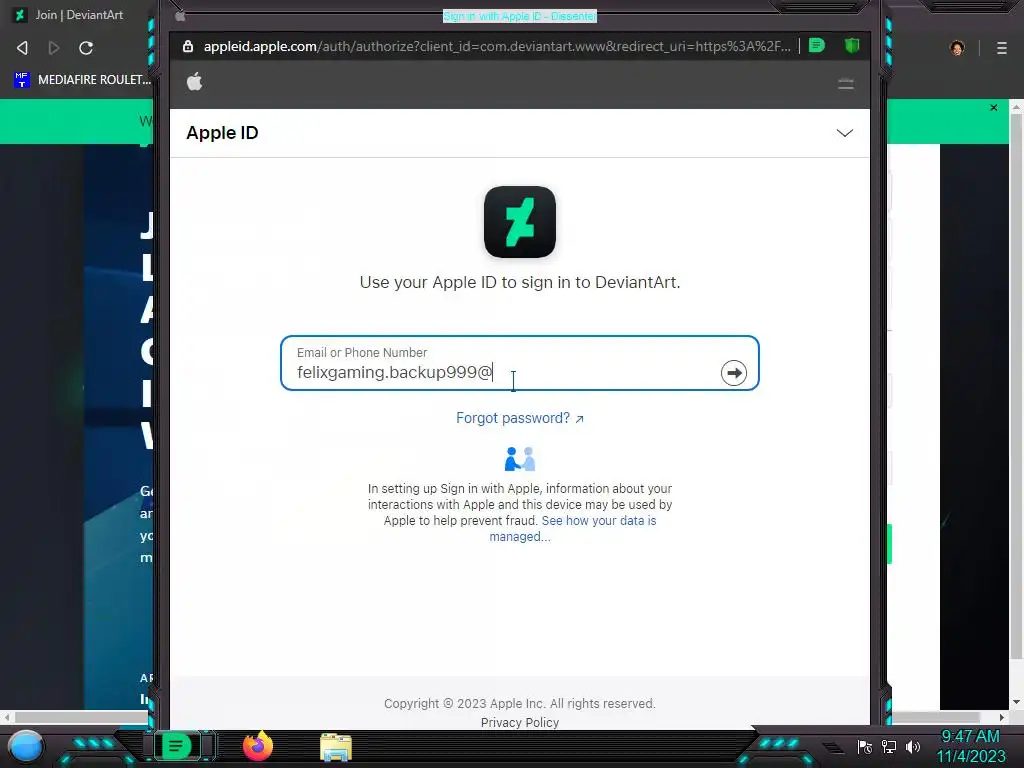Open the browser profile avatar
This screenshot has width=1024, height=768.
point(957,48)
